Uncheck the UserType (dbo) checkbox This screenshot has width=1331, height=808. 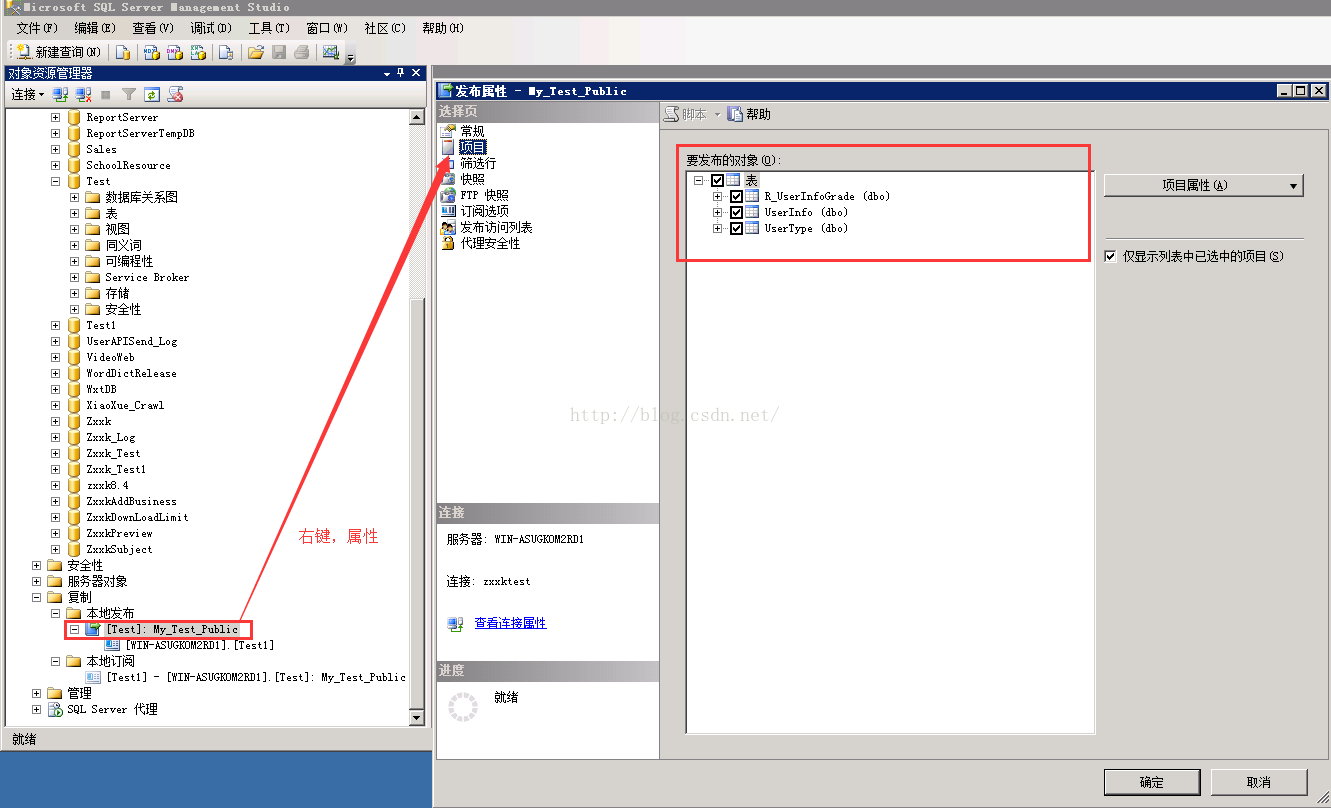(737, 229)
